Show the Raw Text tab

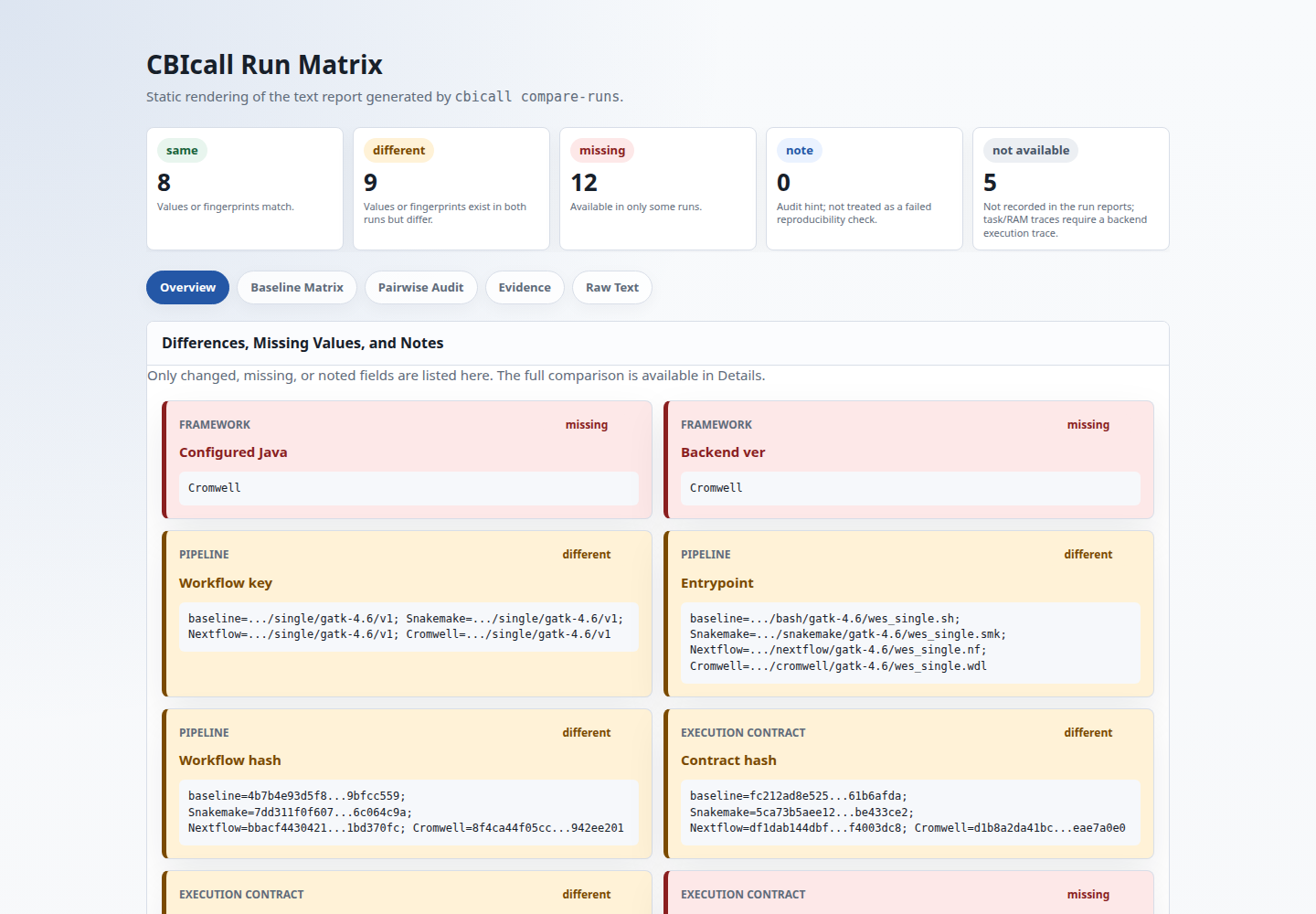pos(612,287)
